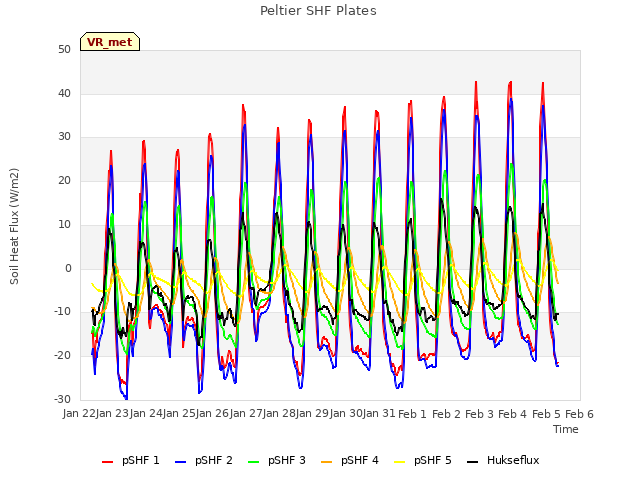Click the 10 y-axis tick label
Image resolution: width=640 pixels, height=480 pixels.
coord(64,224)
